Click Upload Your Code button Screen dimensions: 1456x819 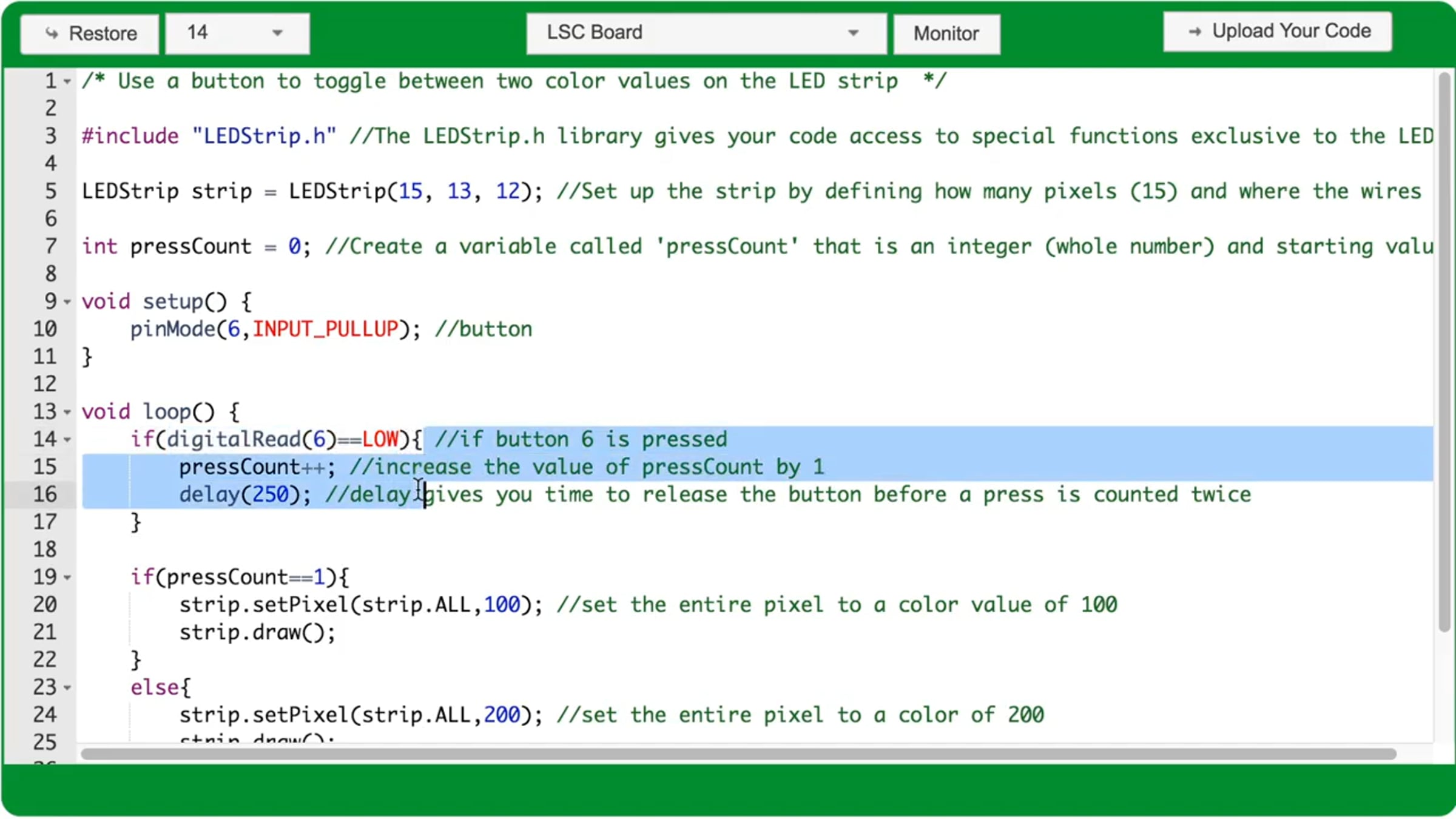tap(1277, 31)
